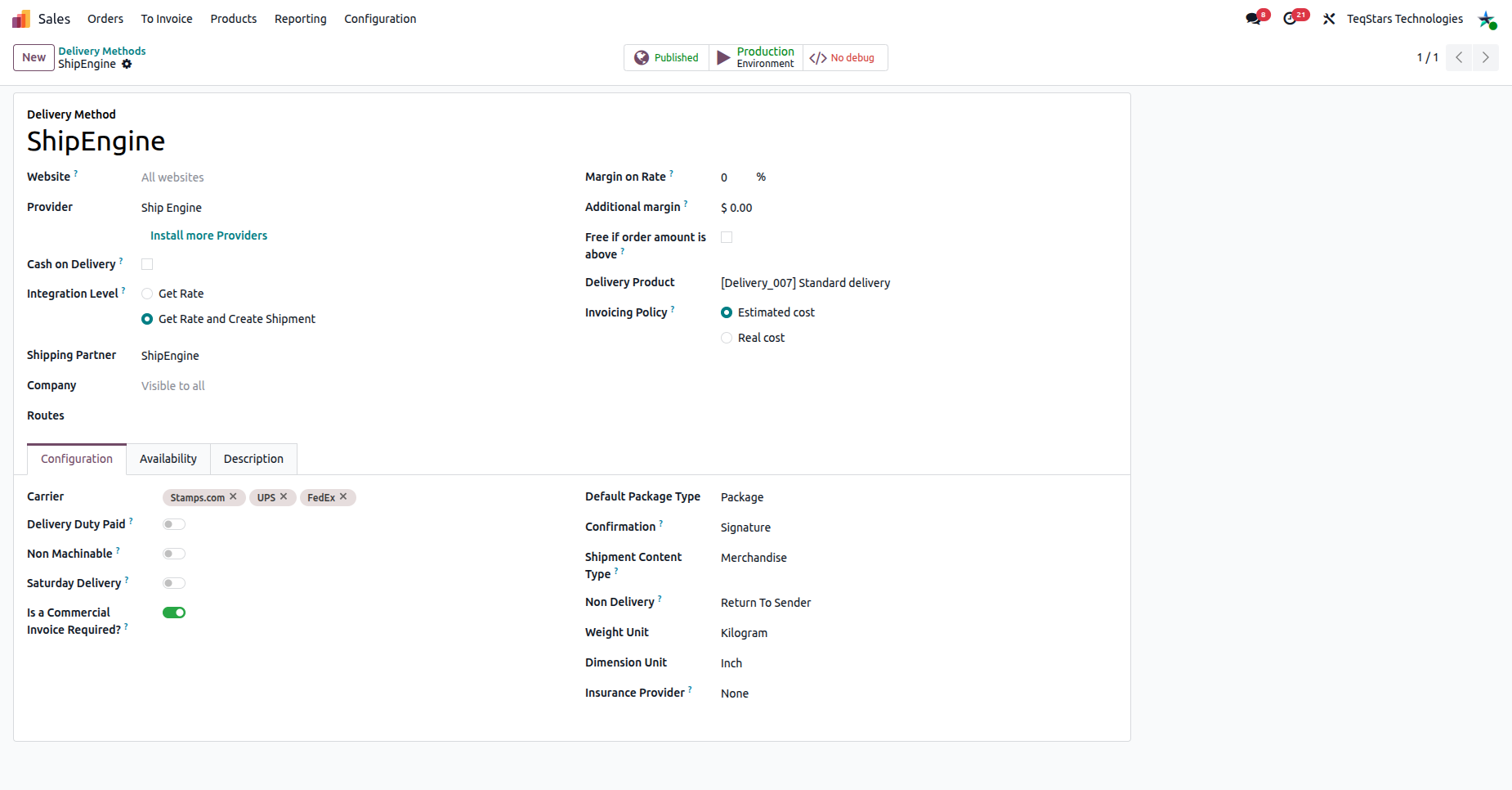This screenshot has width=1512, height=790.
Task: Open the user avatar menu
Action: click(x=1487, y=19)
